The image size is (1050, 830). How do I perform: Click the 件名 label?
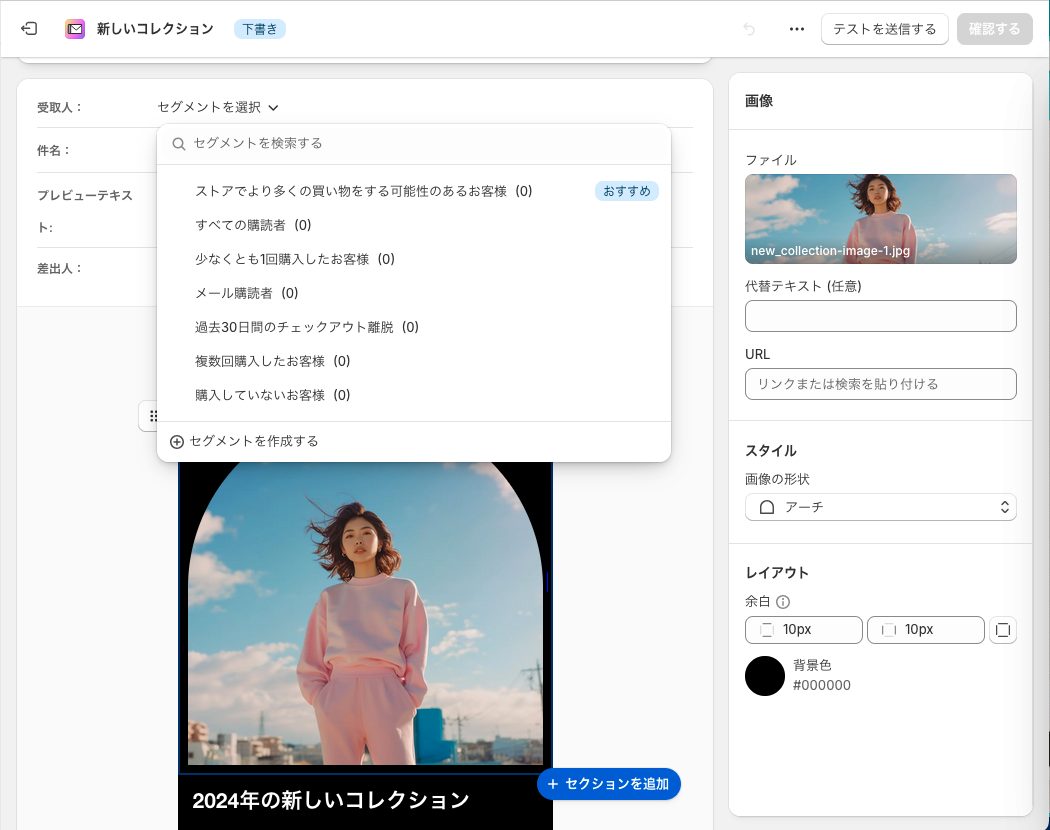coord(53,151)
